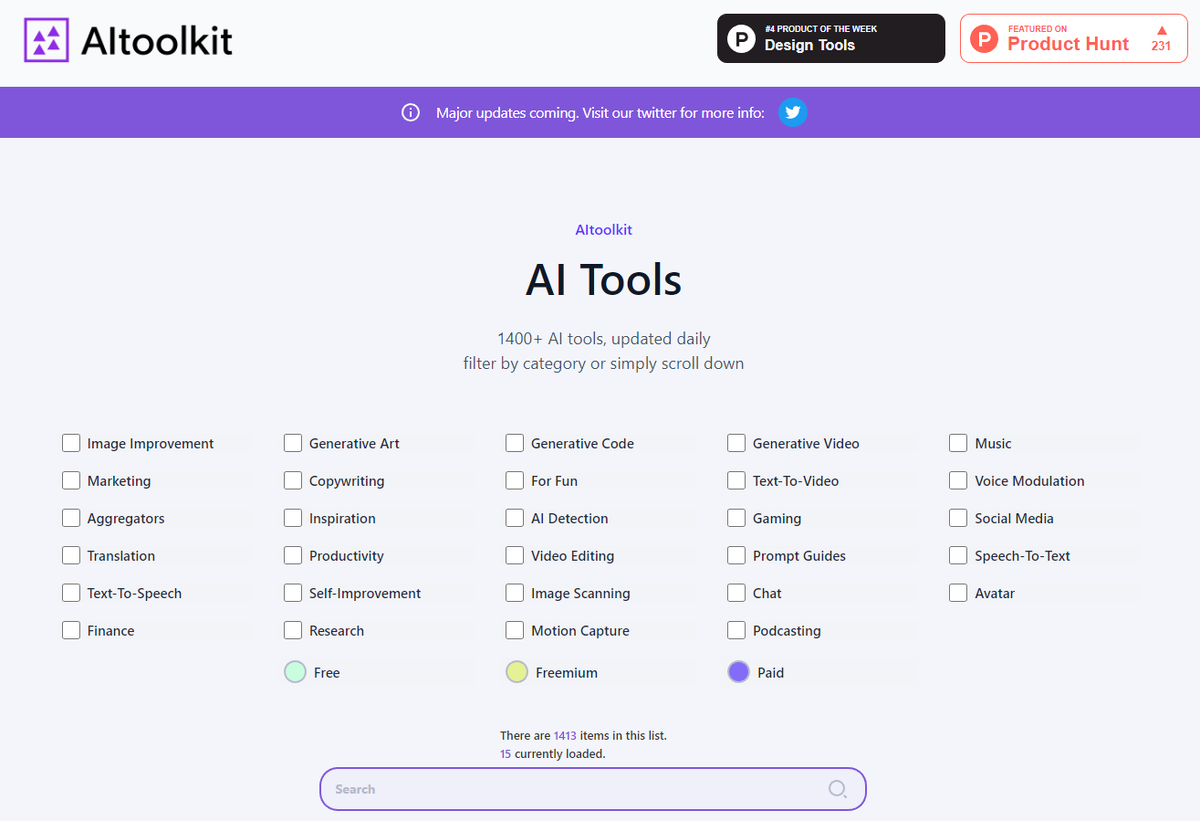Check the Podcasting category
Image resolution: width=1200 pixels, height=821 pixels.
737,631
